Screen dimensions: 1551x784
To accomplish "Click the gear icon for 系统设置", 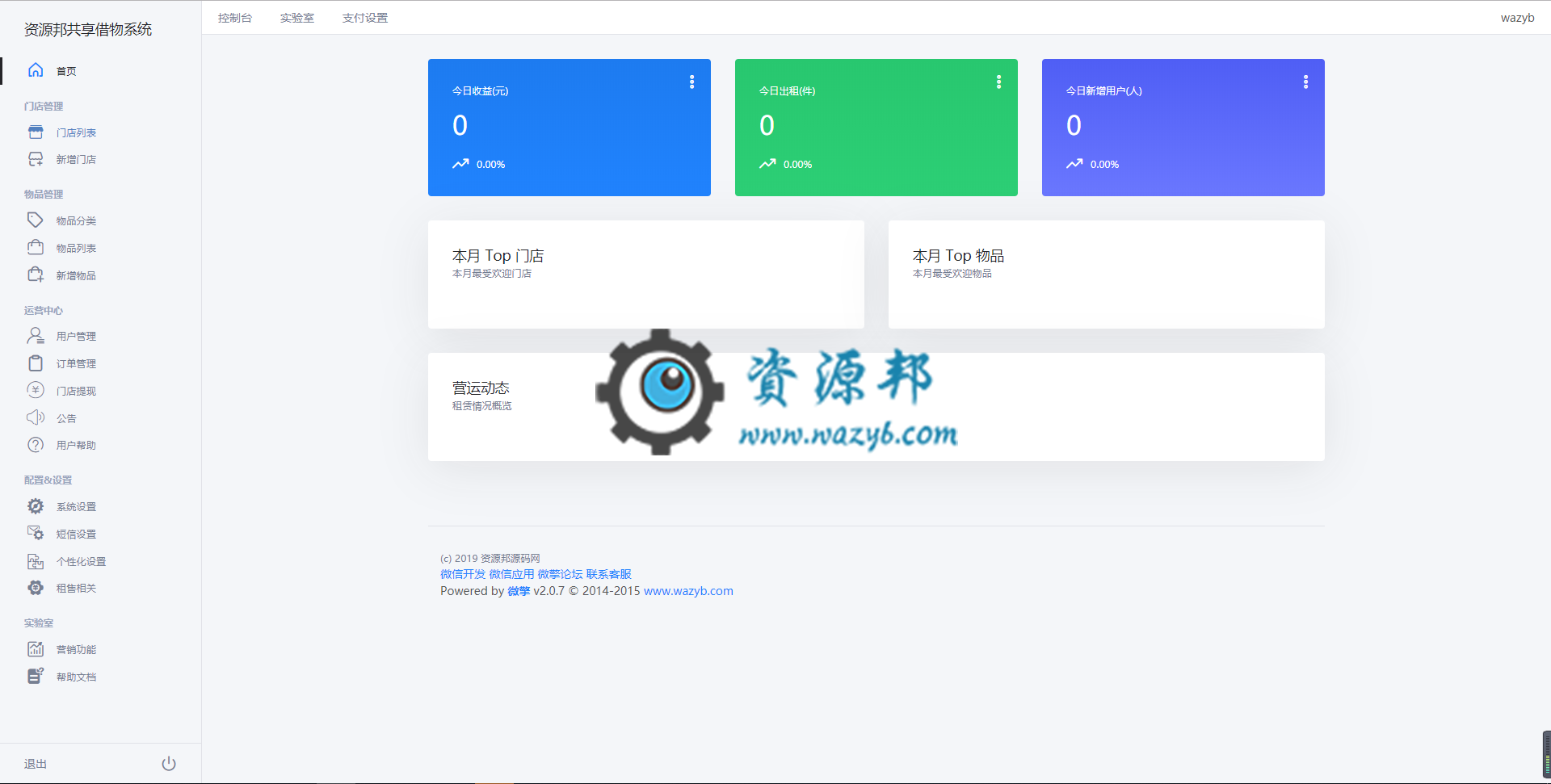I will point(36,506).
